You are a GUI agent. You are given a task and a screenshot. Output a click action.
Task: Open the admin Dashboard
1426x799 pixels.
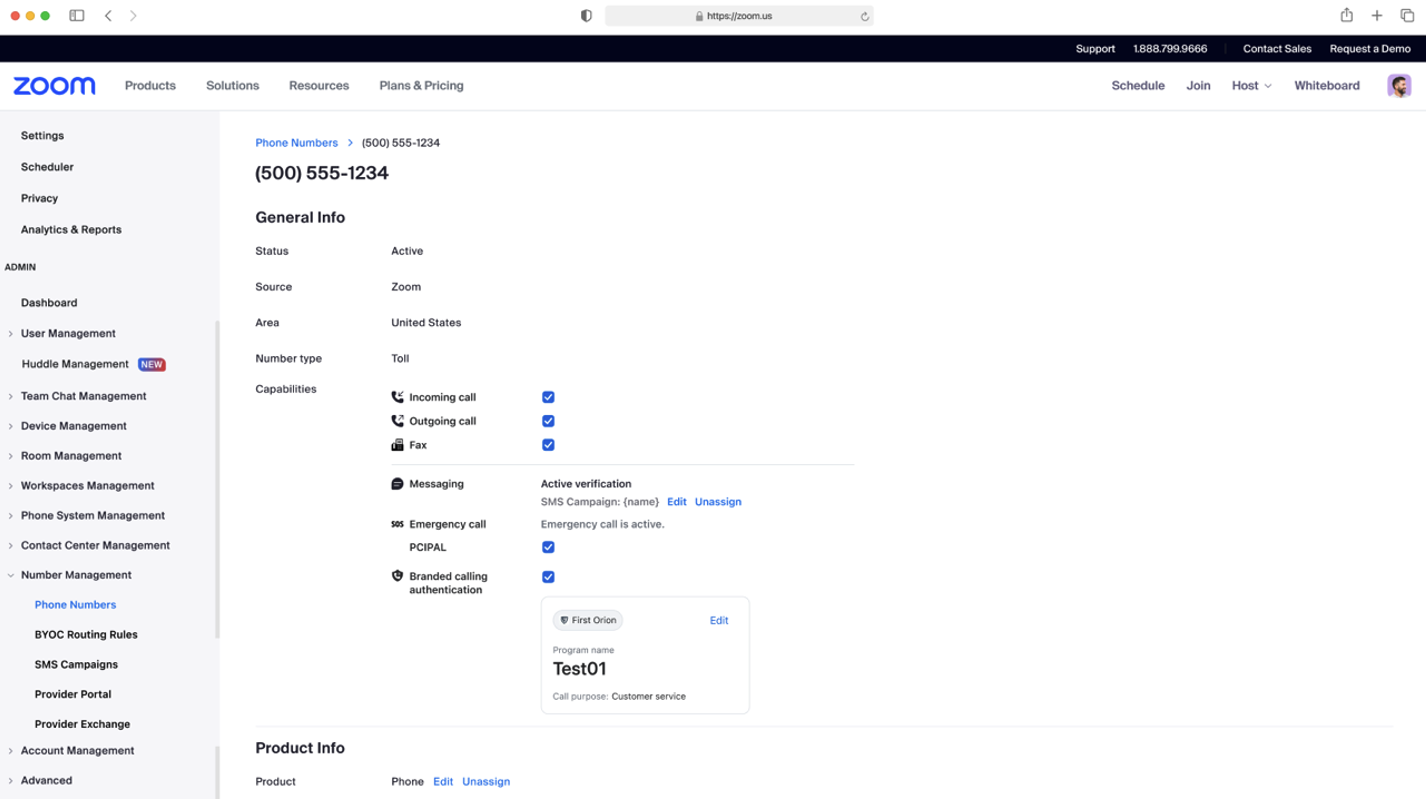pyautogui.click(x=49, y=303)
